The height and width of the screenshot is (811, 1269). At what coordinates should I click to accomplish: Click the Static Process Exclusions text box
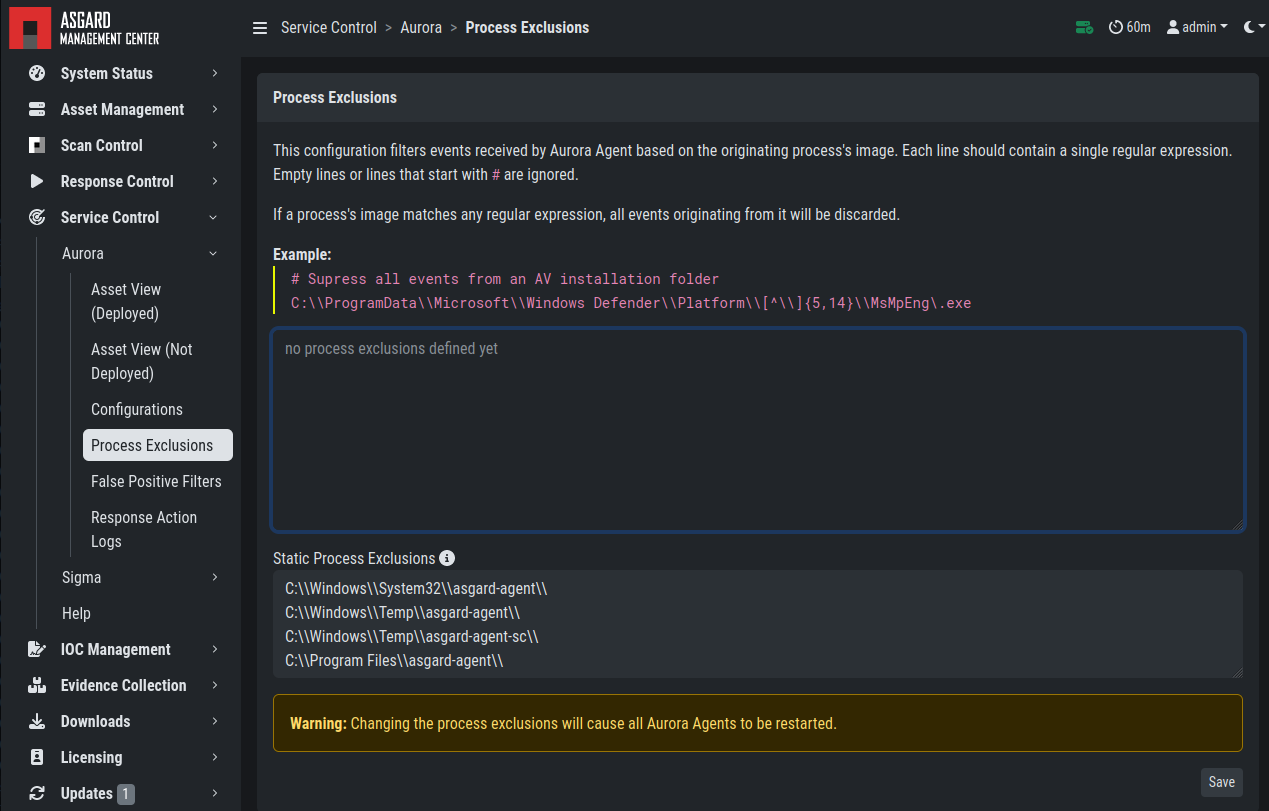pos(758,624)
